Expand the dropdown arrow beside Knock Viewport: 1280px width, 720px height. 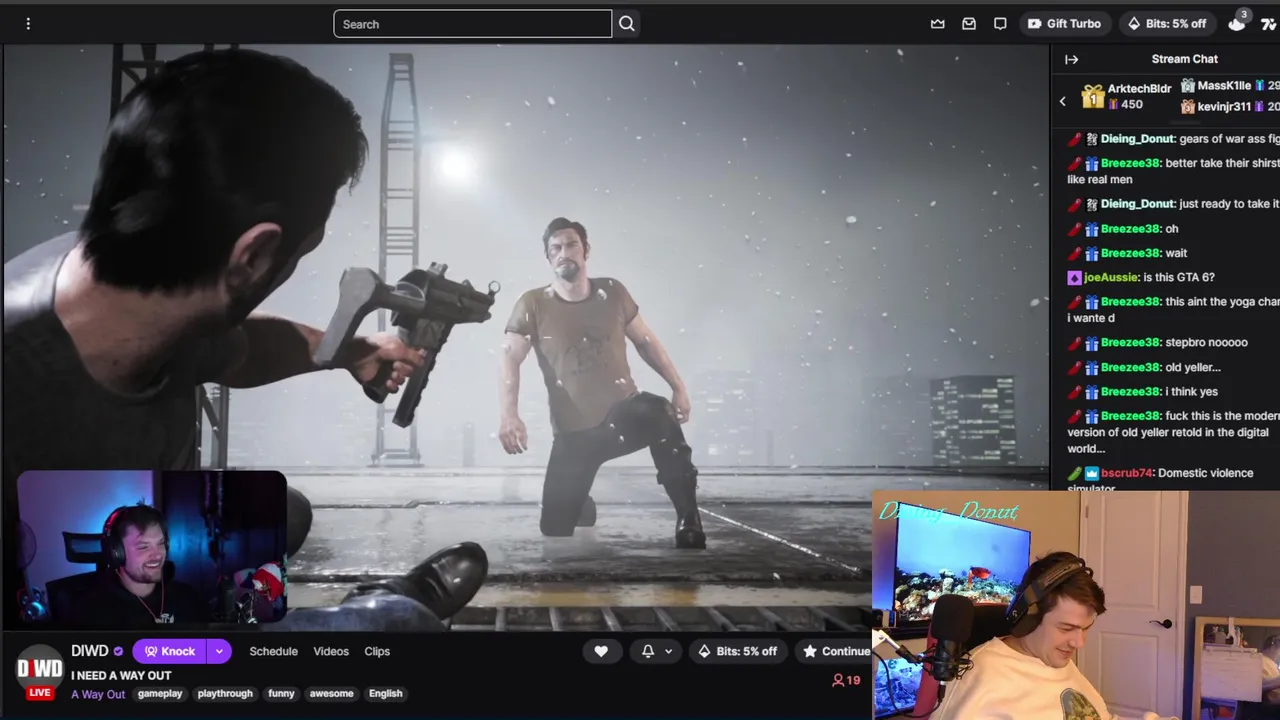click(x=219, y=651)
